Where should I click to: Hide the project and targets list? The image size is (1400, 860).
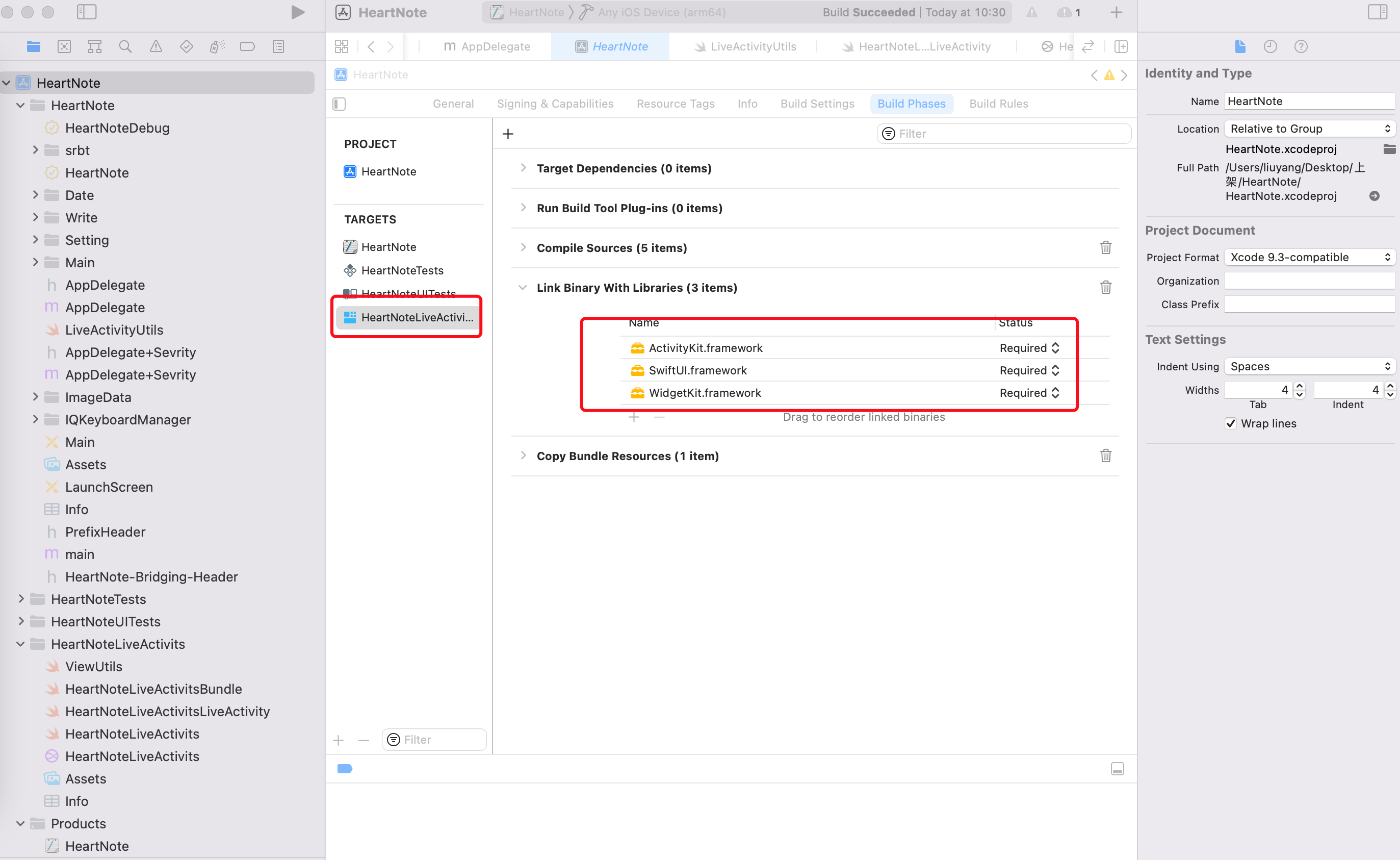coord(340,104)
